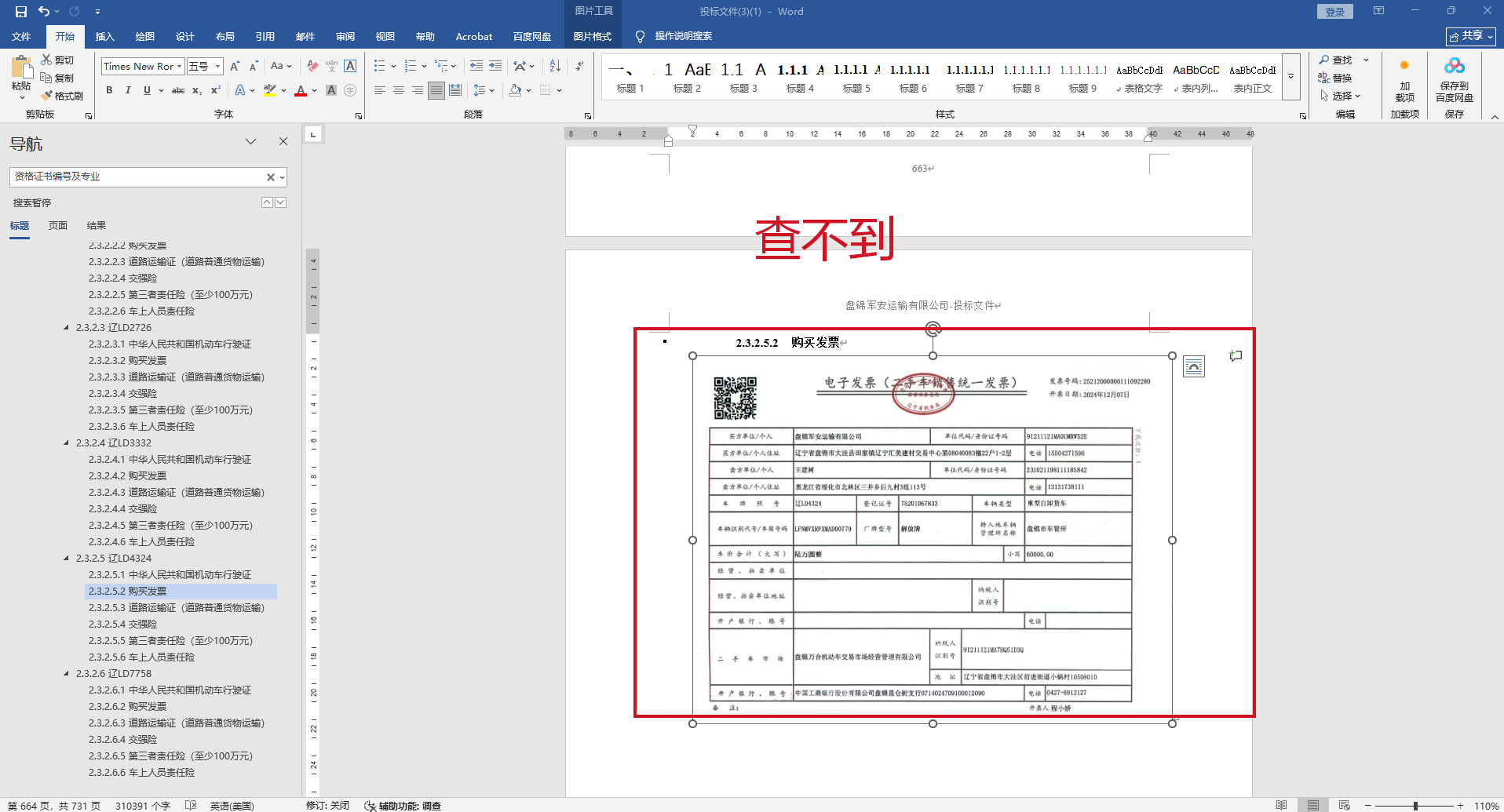The height and width of the screenshot is (812, 1504).
Task: Open the navigation pane options dropdown arrow
Action: coord(250,142)
